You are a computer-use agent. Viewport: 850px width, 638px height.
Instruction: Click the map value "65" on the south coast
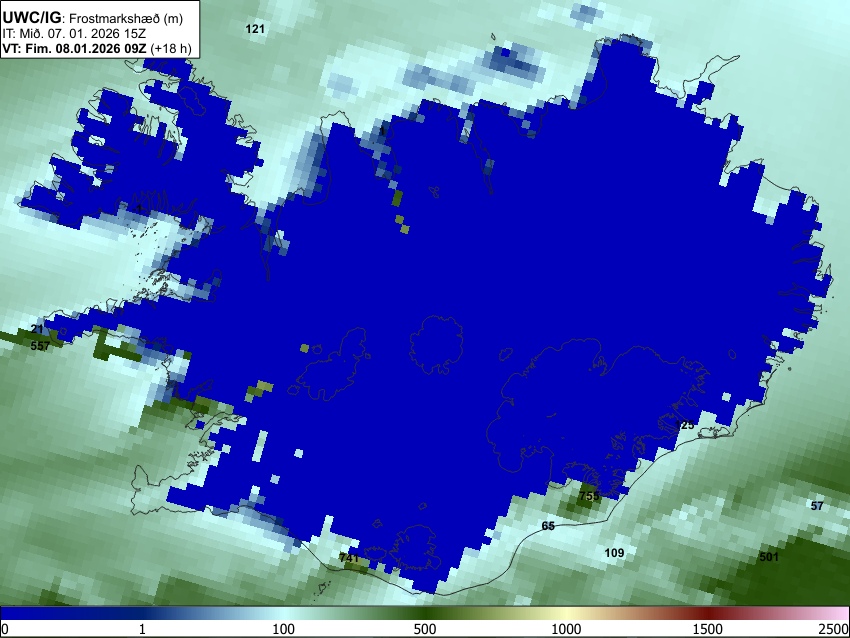click(548, 526)
